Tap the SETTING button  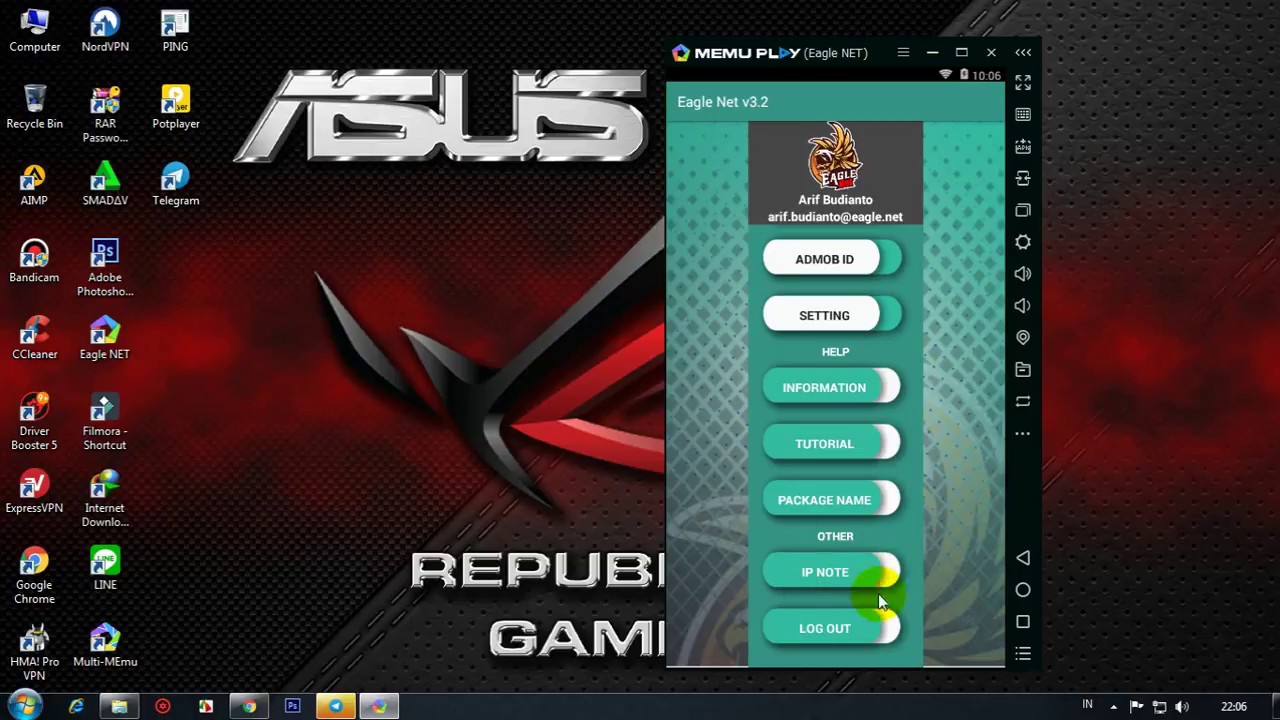coord(832,315)
